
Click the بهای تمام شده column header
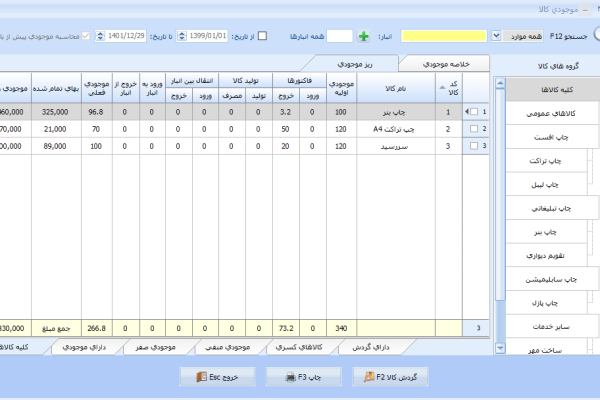pyautogui.click(x=56, y=88)
